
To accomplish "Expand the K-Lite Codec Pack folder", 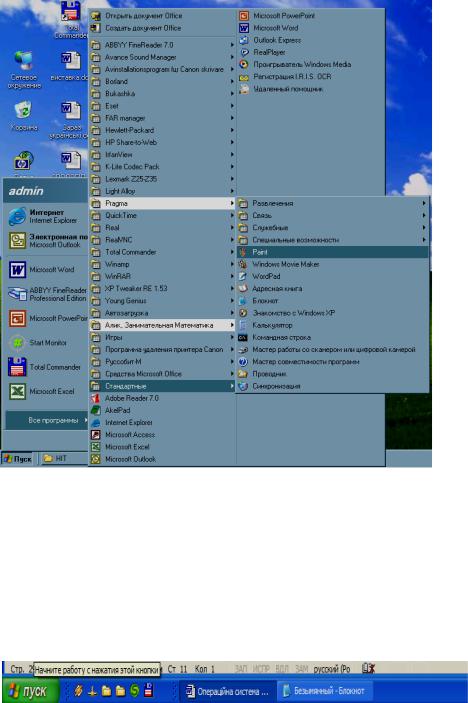I will pyautogui.click(x=162, y=167).
